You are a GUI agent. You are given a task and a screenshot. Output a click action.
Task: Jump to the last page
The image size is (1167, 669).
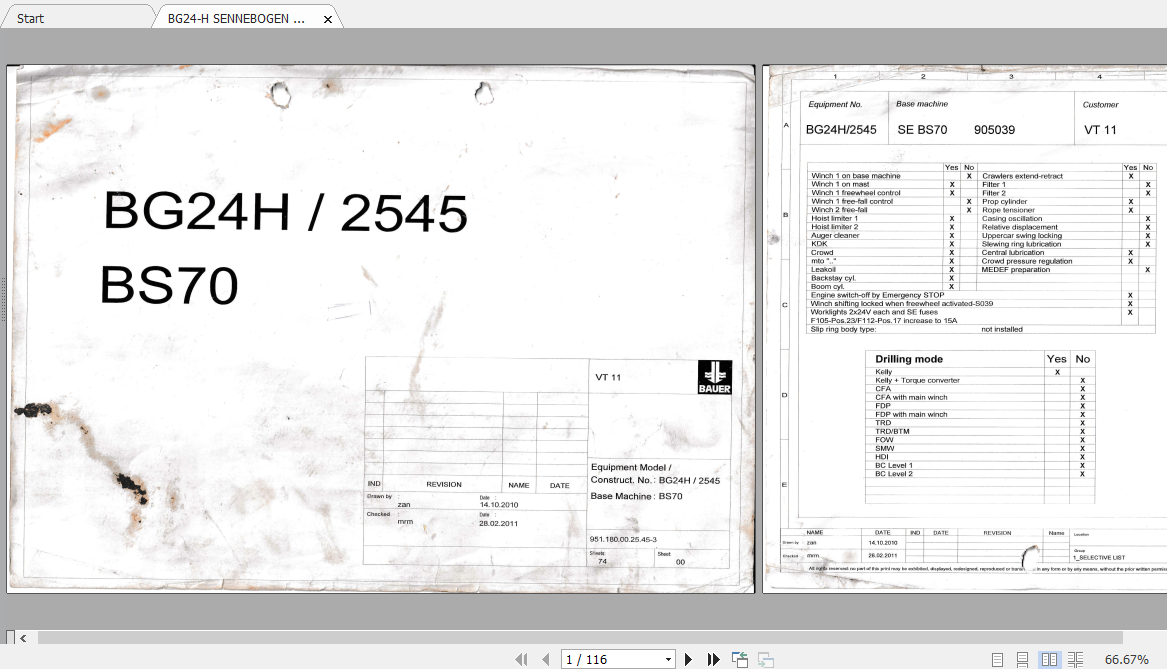[712, 659]
